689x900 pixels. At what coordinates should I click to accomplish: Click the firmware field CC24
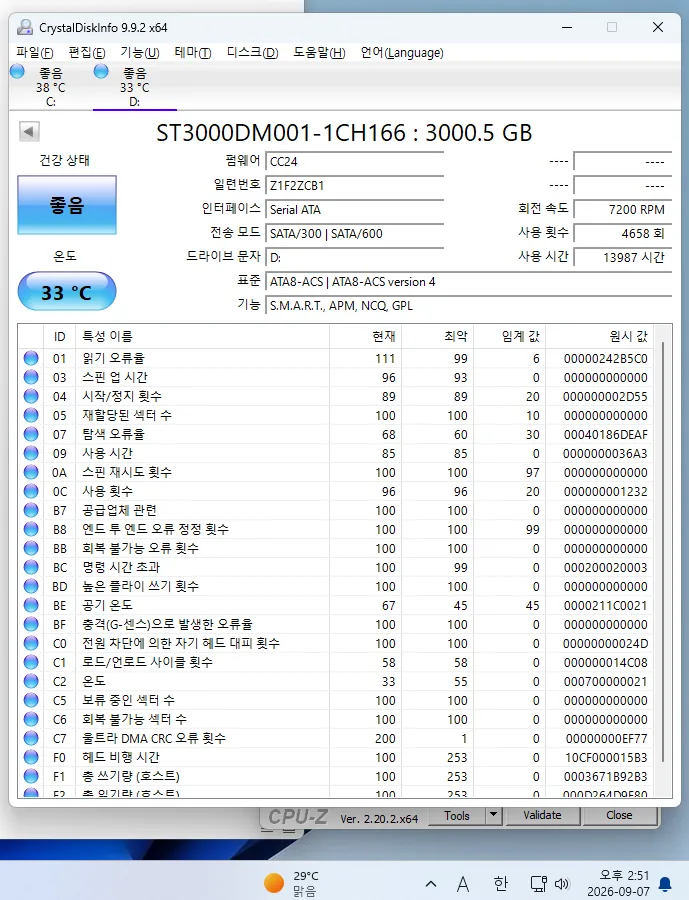pos(355,162)
